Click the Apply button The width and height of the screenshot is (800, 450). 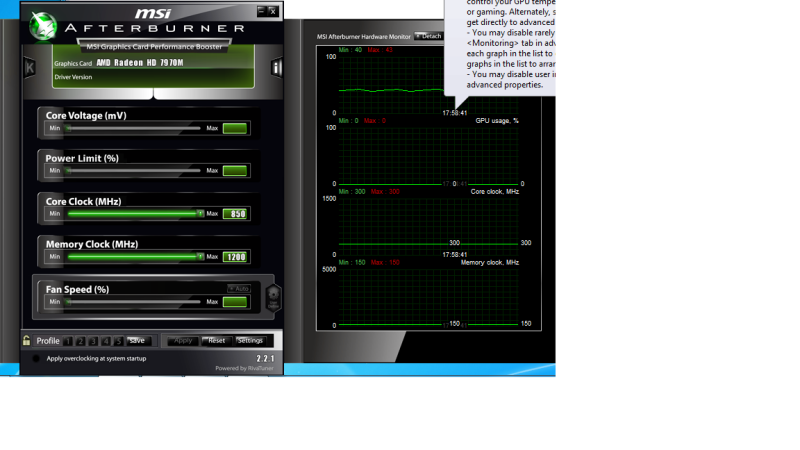(x=183, y=340)
